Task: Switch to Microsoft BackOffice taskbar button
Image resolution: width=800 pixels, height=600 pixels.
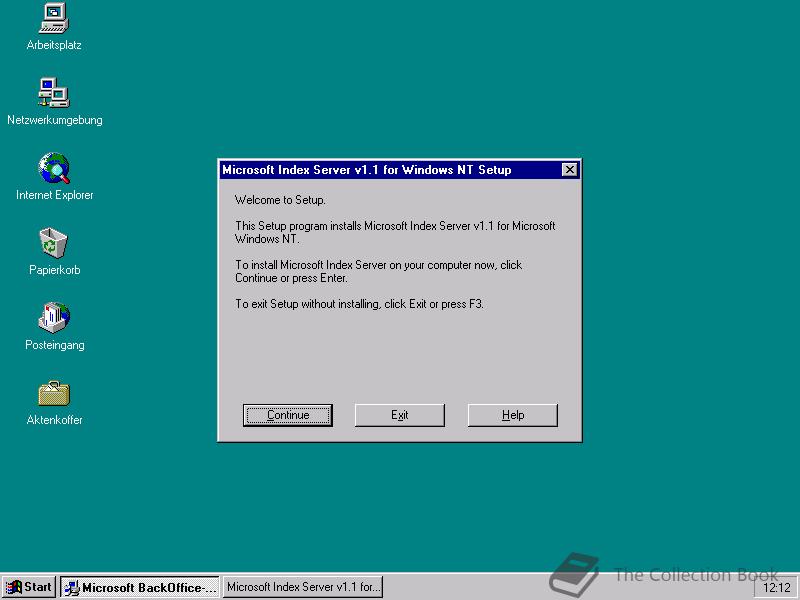Action: click(x=140, y=587)
